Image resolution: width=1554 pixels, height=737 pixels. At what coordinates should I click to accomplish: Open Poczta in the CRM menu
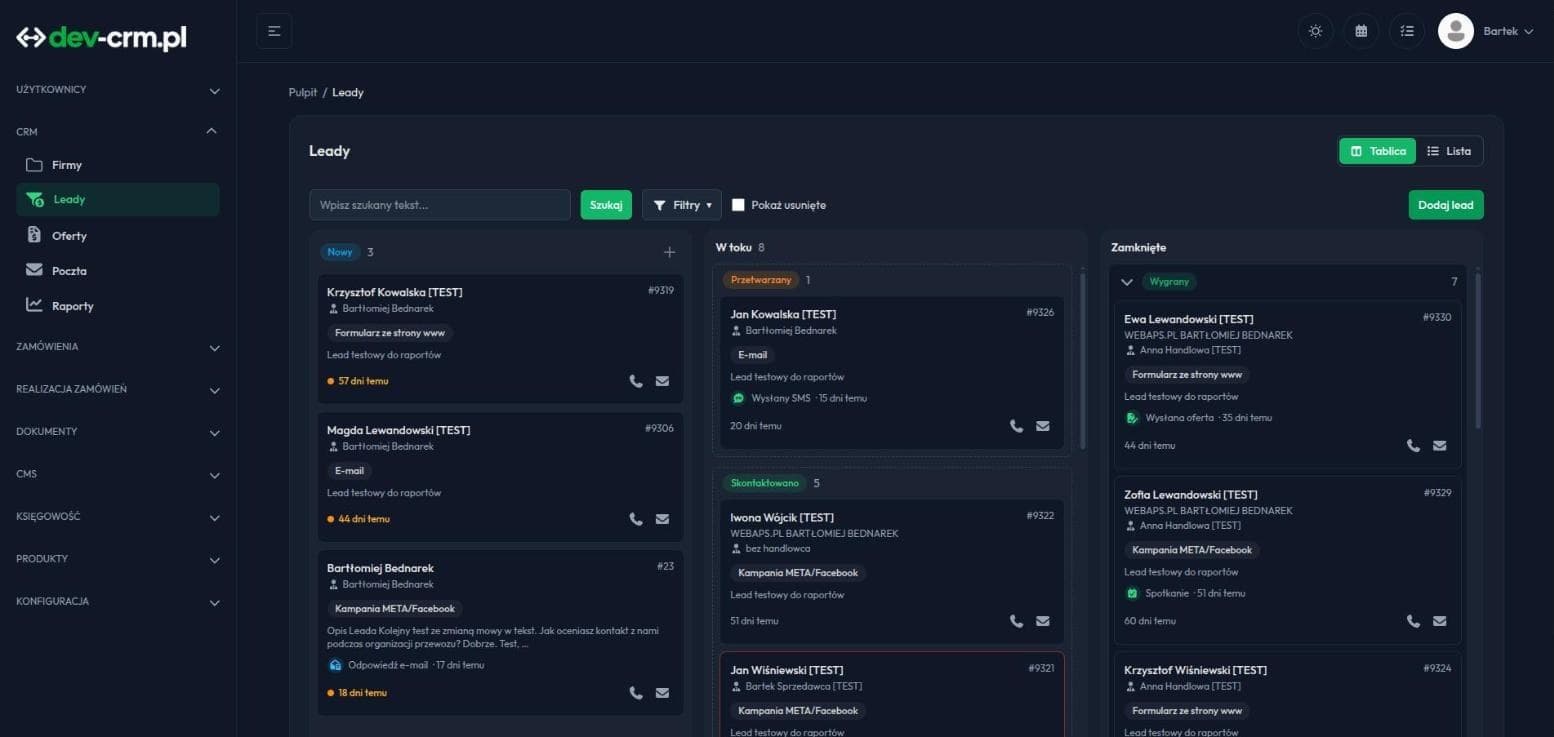[x=118, y=271]
